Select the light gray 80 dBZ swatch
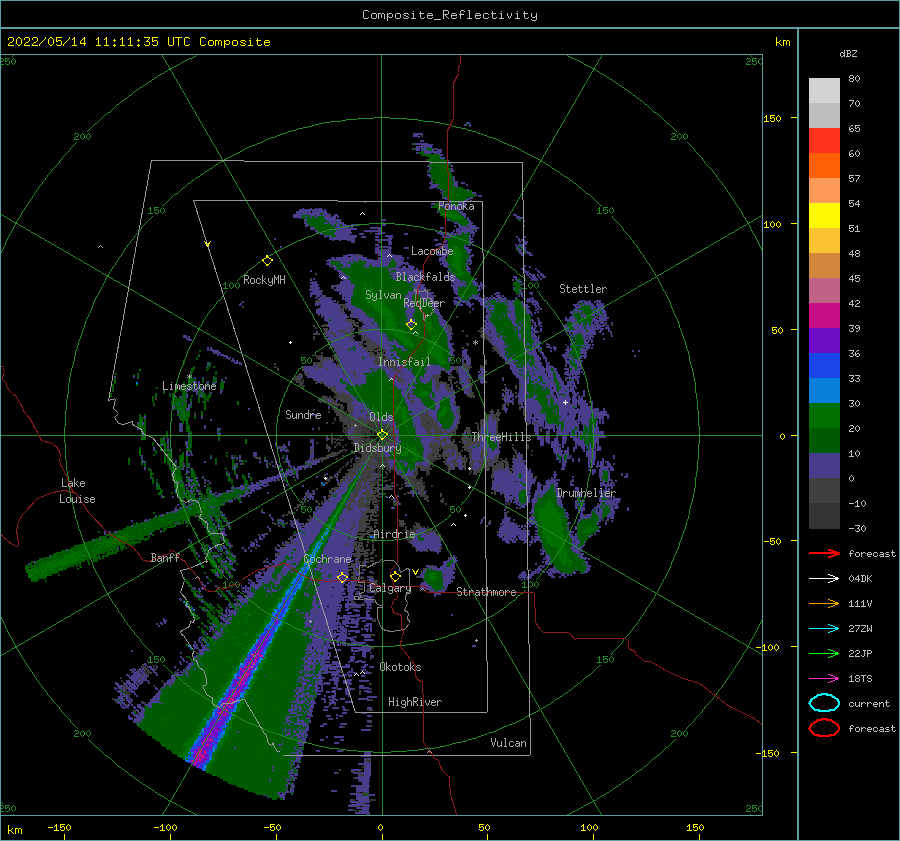 (x=824, y=90)
